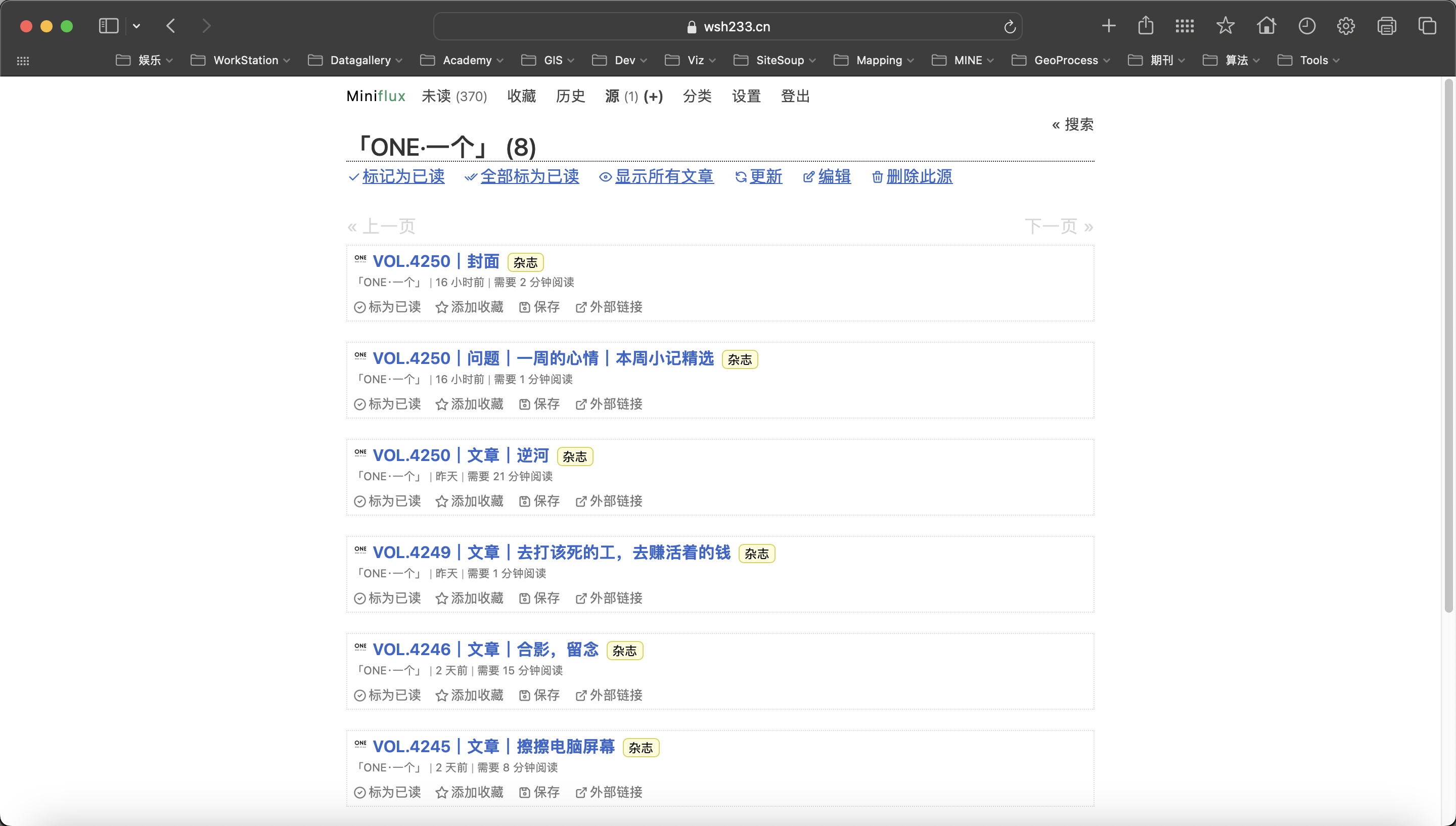This screenshot has height=826, width=1456.
Task: Click 删除此源 to remove feed
Action: click(x=912, y=176)
